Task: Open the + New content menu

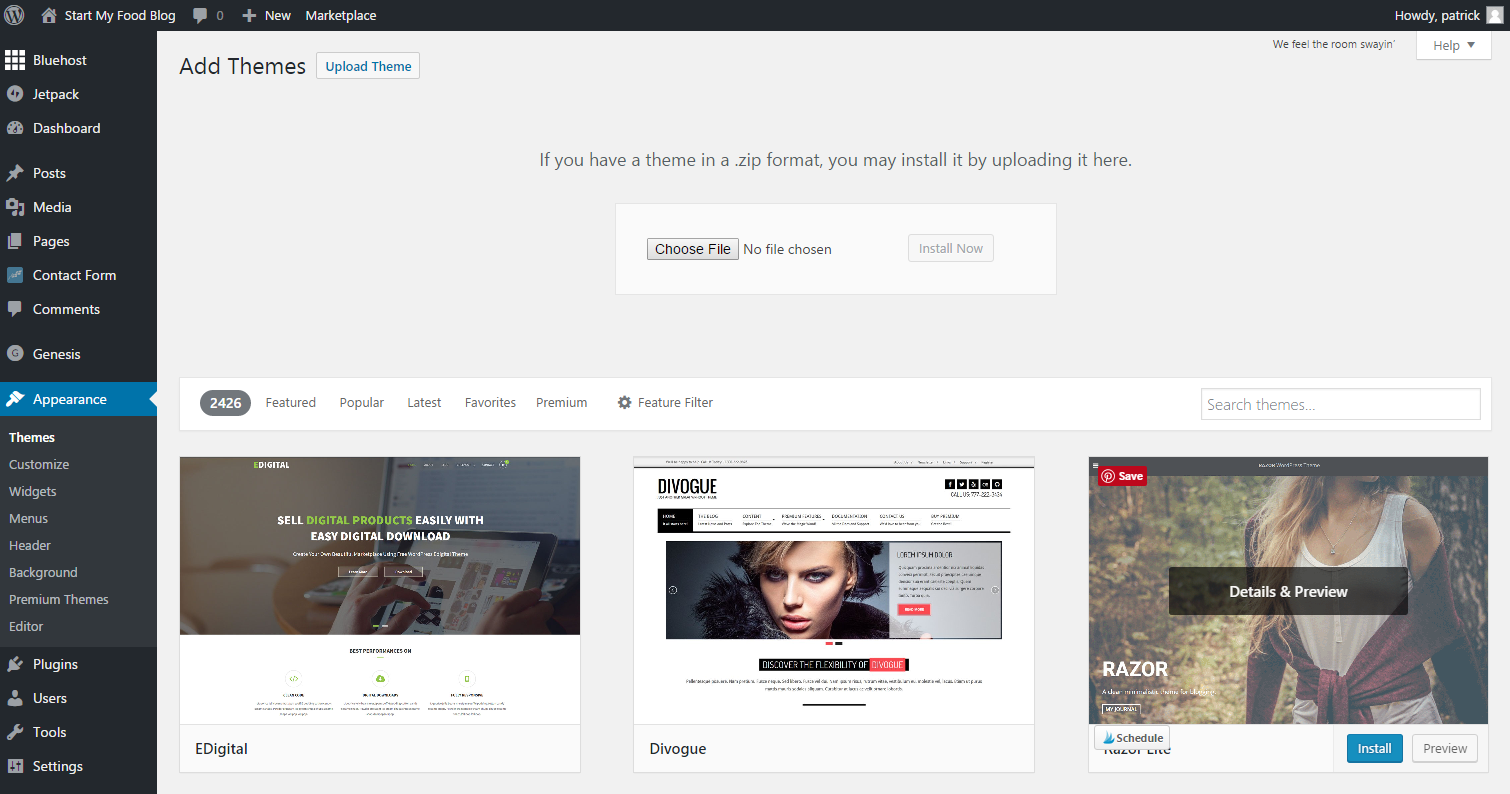Action: [267, 15]
